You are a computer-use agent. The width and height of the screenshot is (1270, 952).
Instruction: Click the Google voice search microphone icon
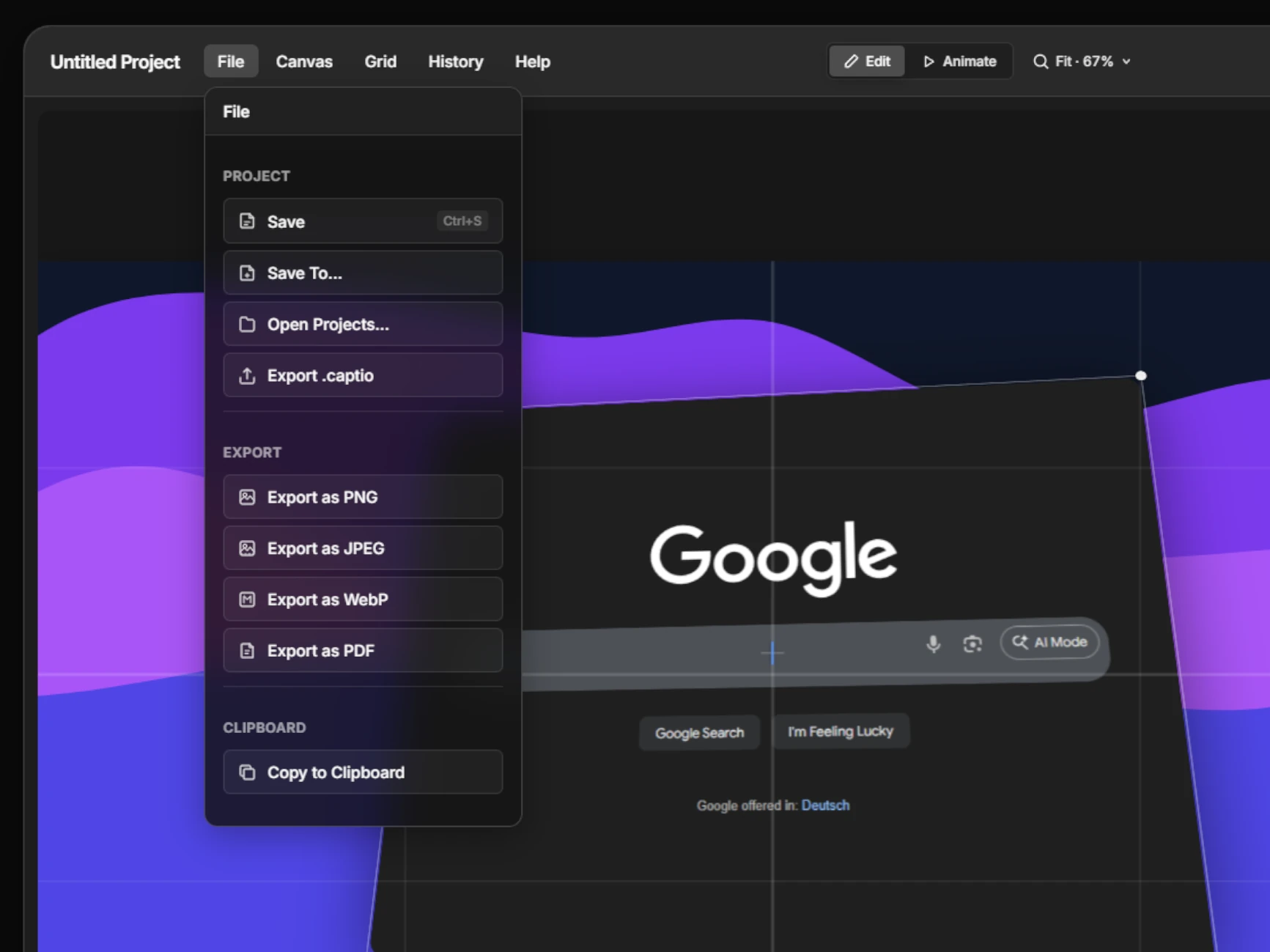933,643
